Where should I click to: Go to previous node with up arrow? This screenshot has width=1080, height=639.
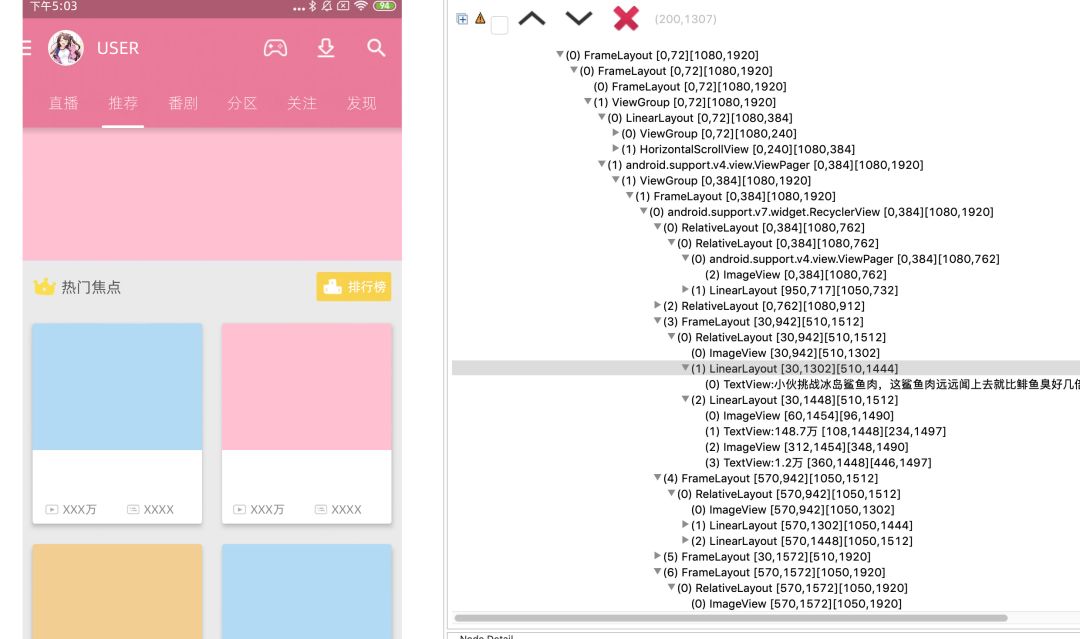tap(532, 19)
